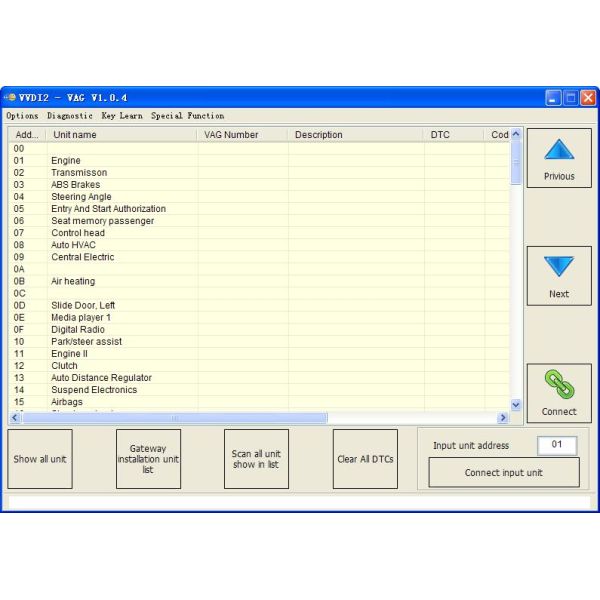Select the empty 0A address row
This screenshot has height=600, width=600.
pyautogui.click(x=259, y=269)
